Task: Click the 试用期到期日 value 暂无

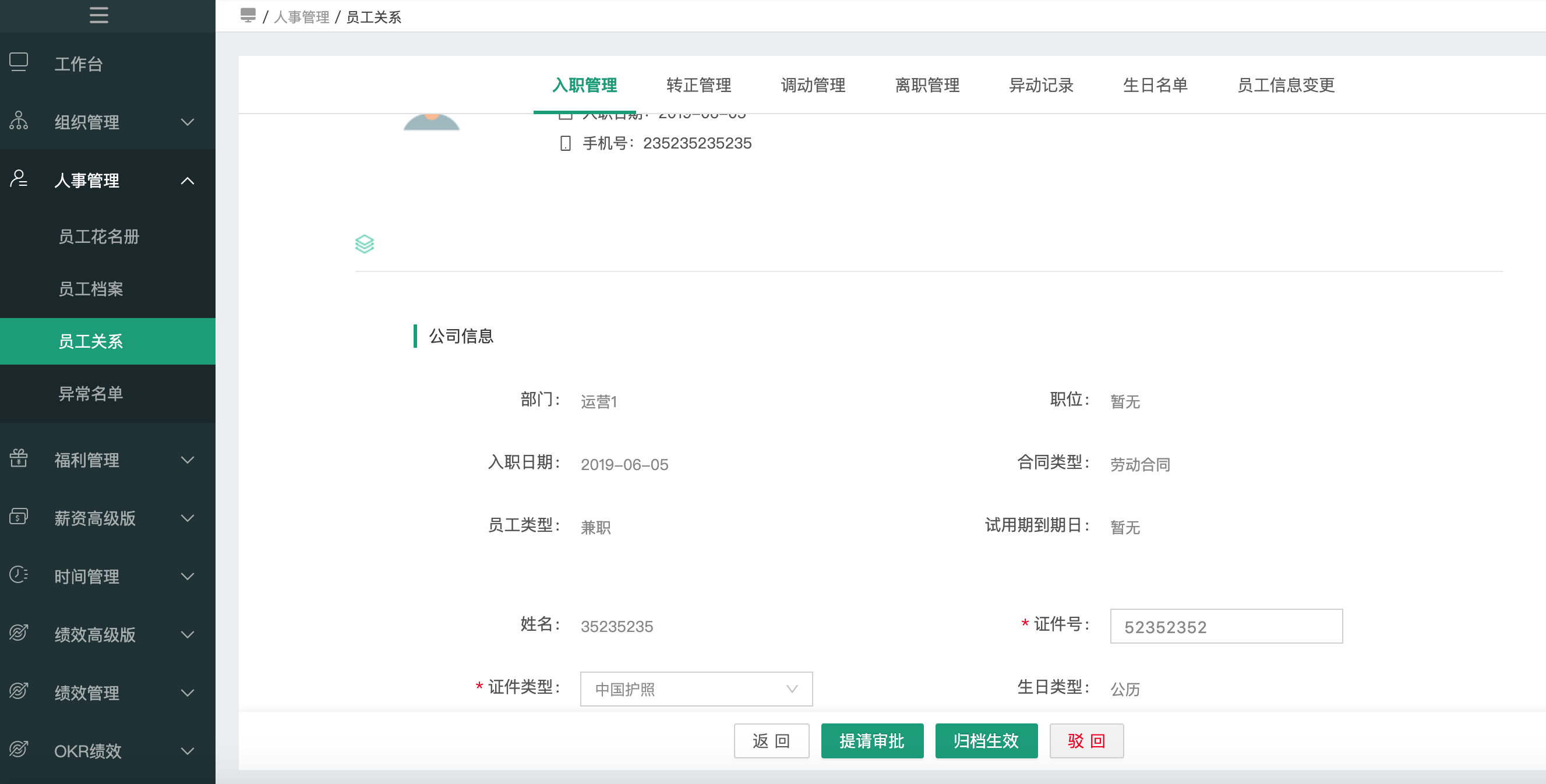Action: click(x=1125, y=528)
